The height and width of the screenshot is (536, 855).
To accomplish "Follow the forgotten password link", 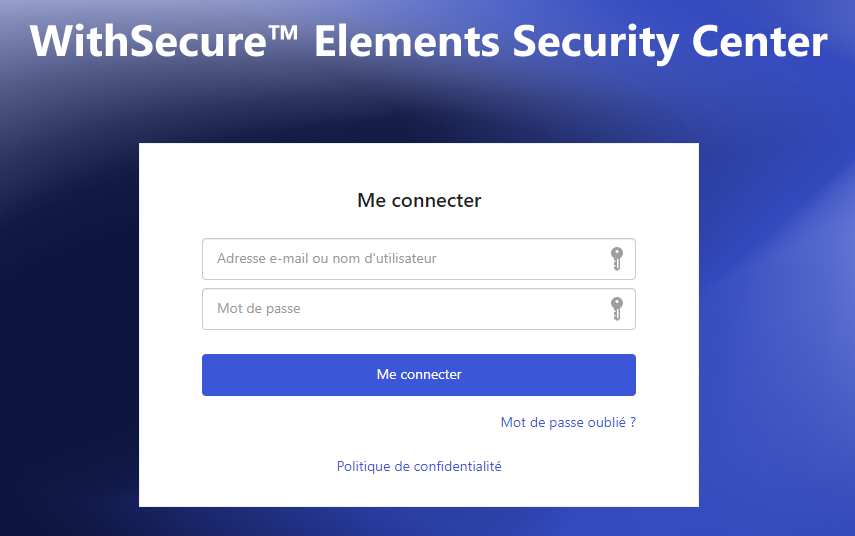I will pyautogui.click(x=568, y=423).
